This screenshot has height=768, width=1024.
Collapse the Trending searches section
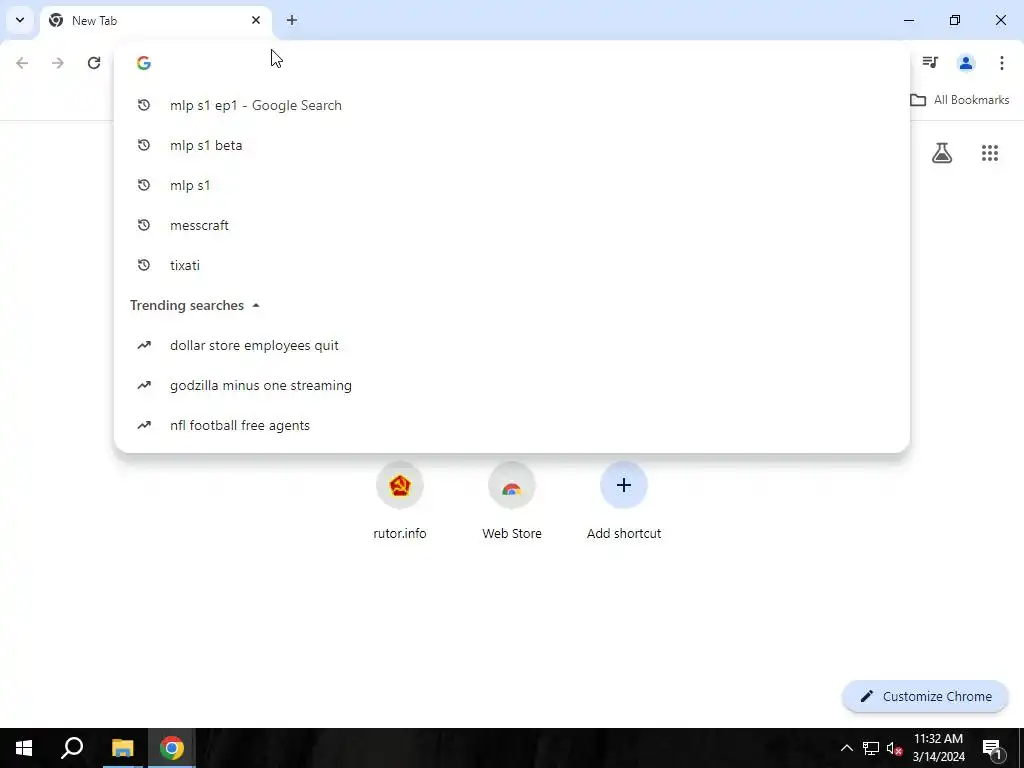click(x=256, y=306)
